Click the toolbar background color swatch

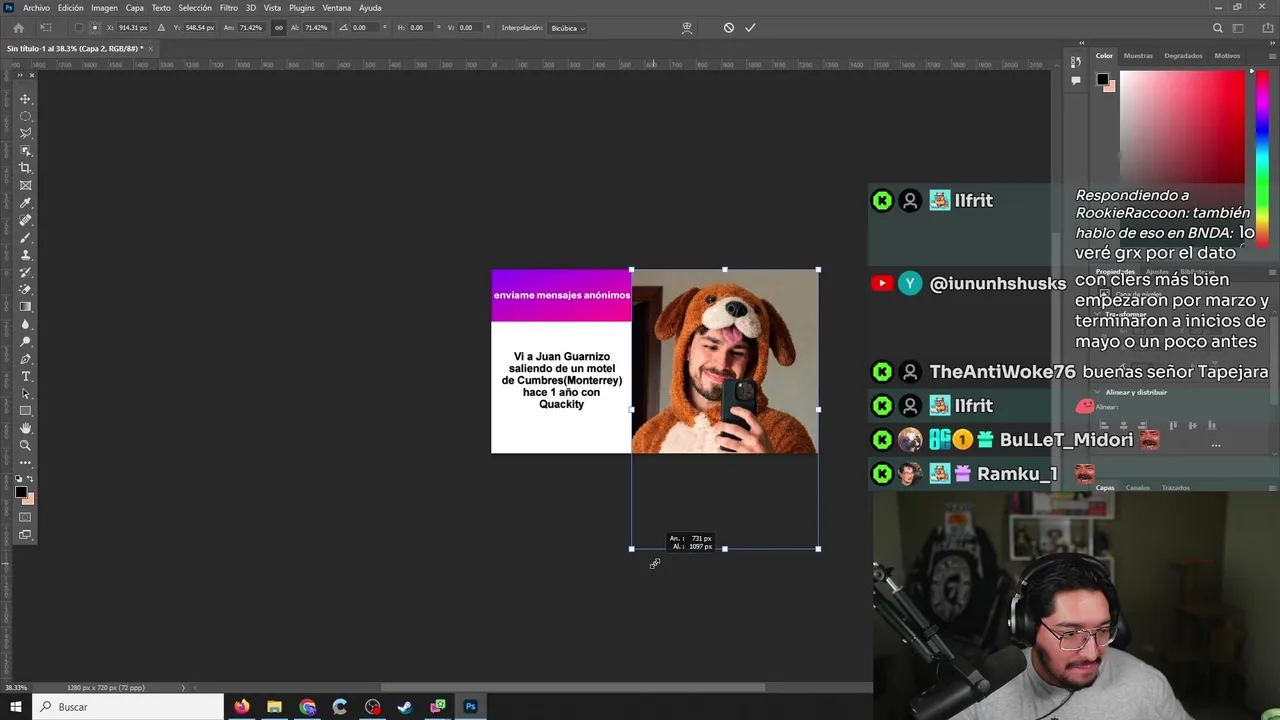pyautogui.click(x=29, y=498)
